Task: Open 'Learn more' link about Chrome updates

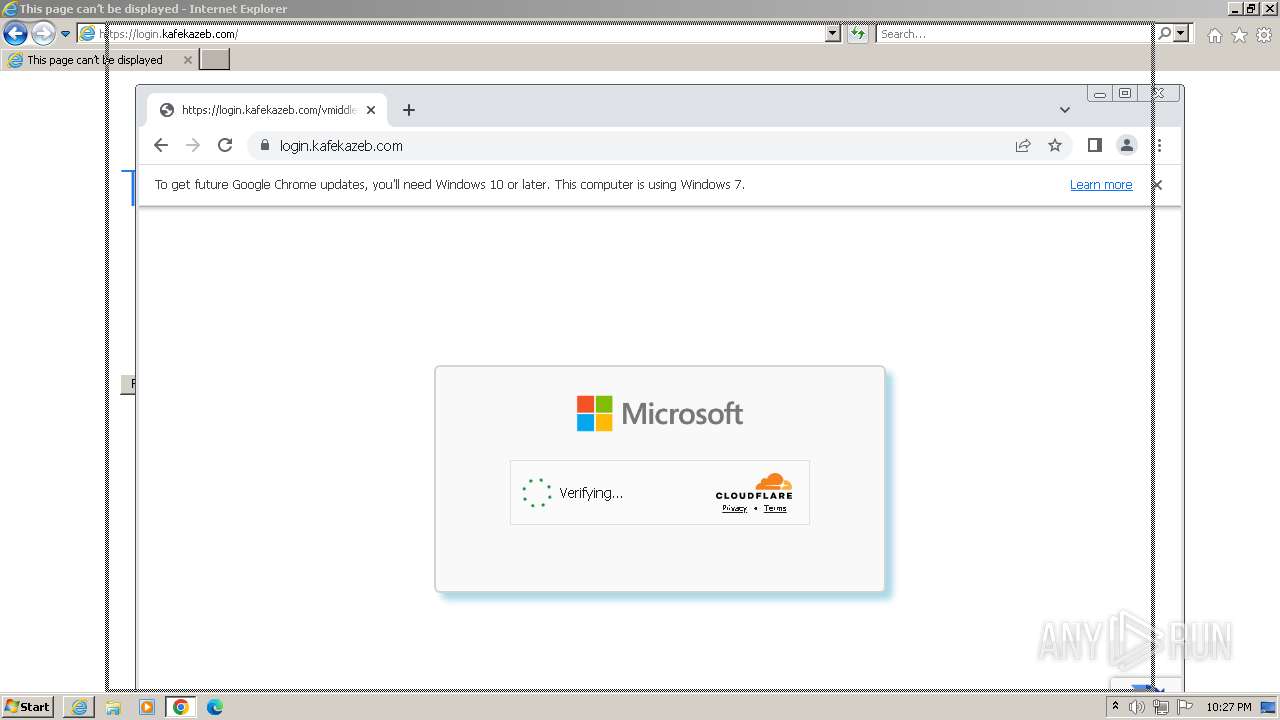Action: (1101, 185)
